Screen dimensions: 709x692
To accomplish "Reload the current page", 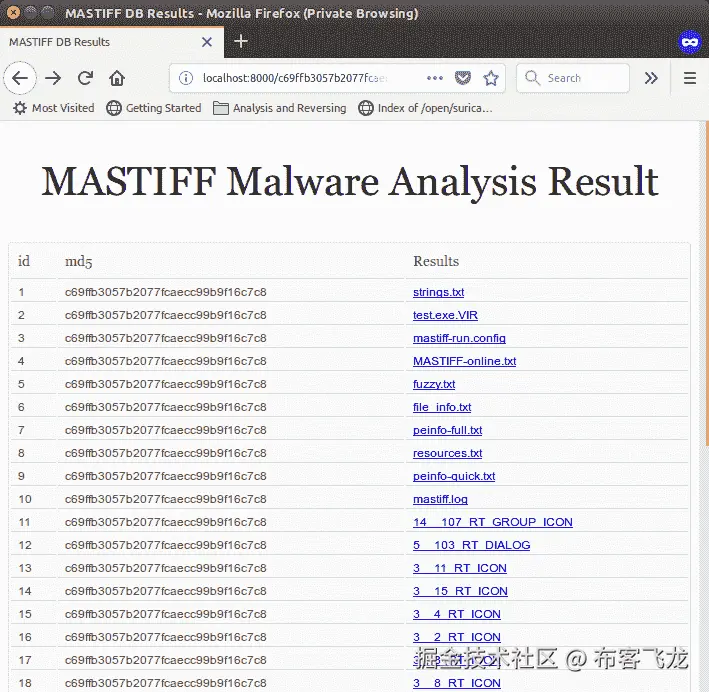I will click(85, 78).
